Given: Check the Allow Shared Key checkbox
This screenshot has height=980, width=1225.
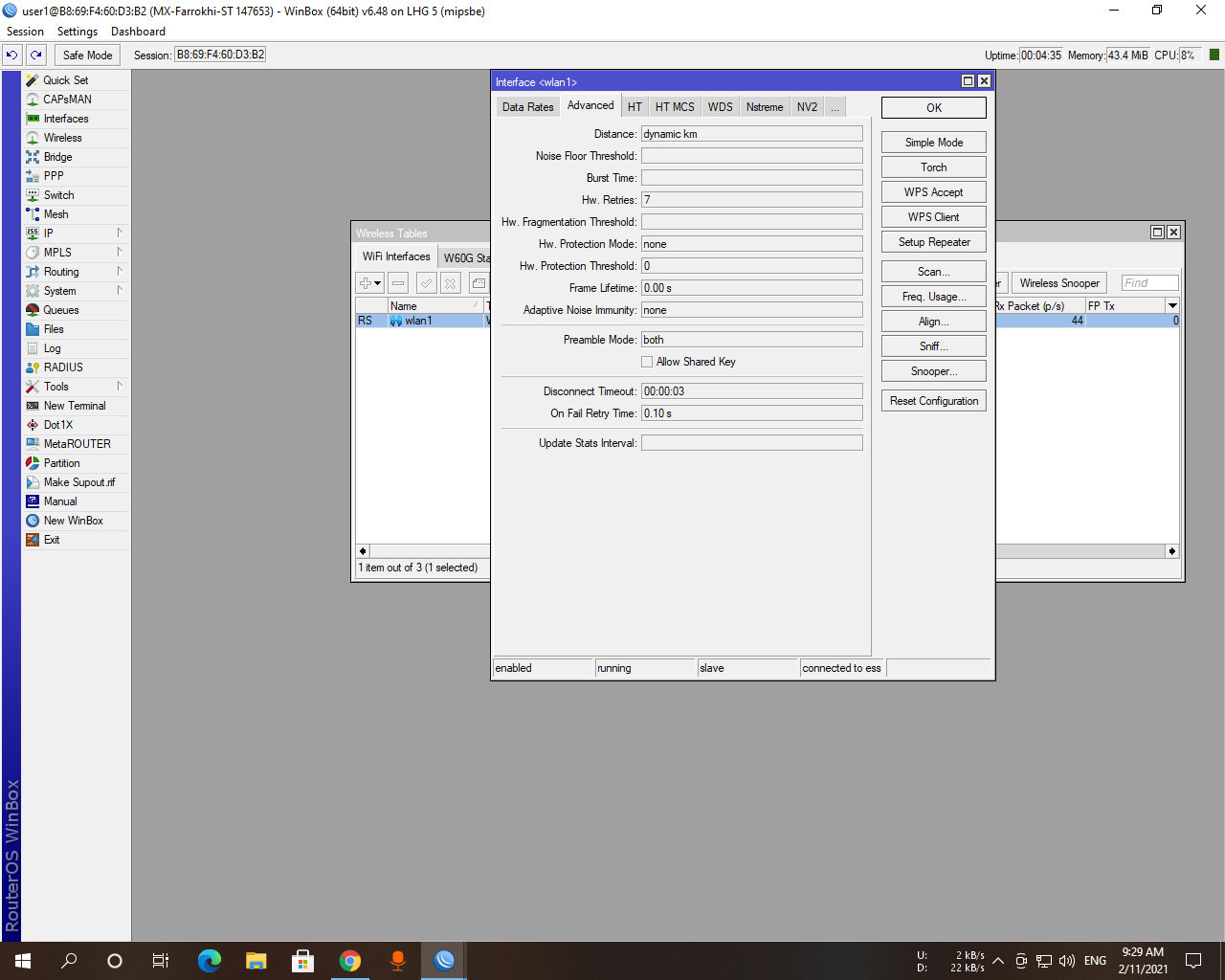Looking at the screenshot, I should click(x=647, y=361).
